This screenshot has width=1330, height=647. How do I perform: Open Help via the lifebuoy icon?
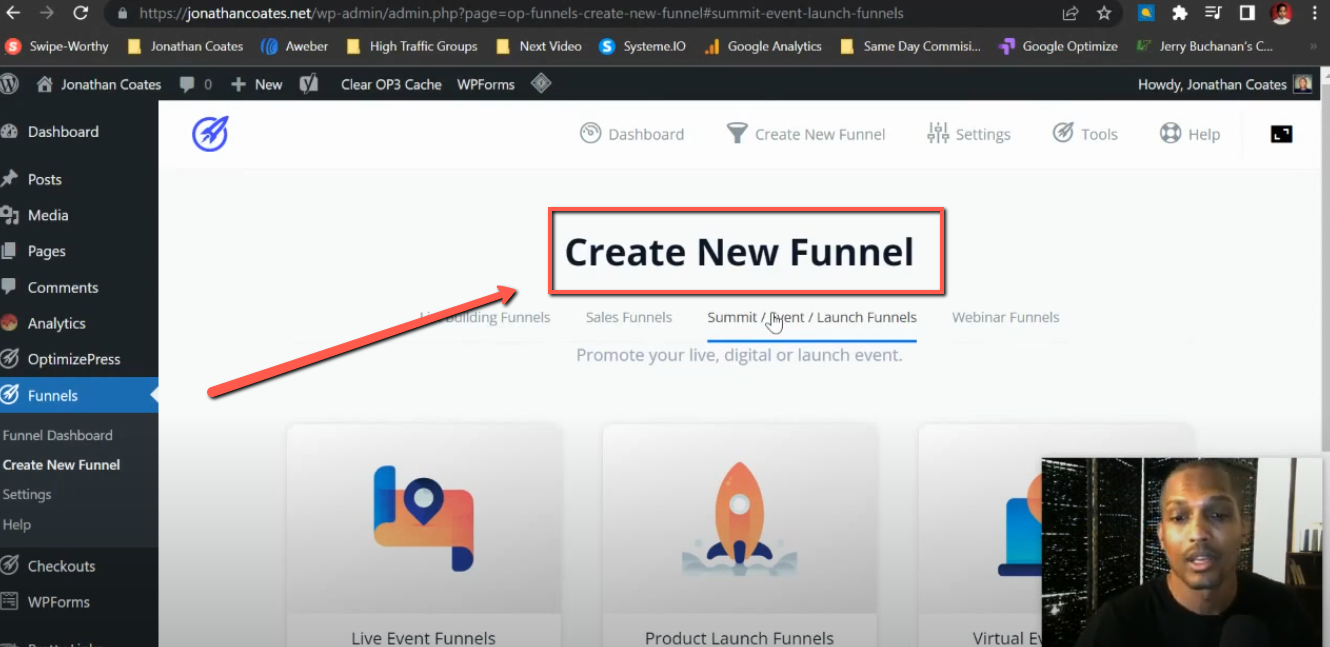1168,132
